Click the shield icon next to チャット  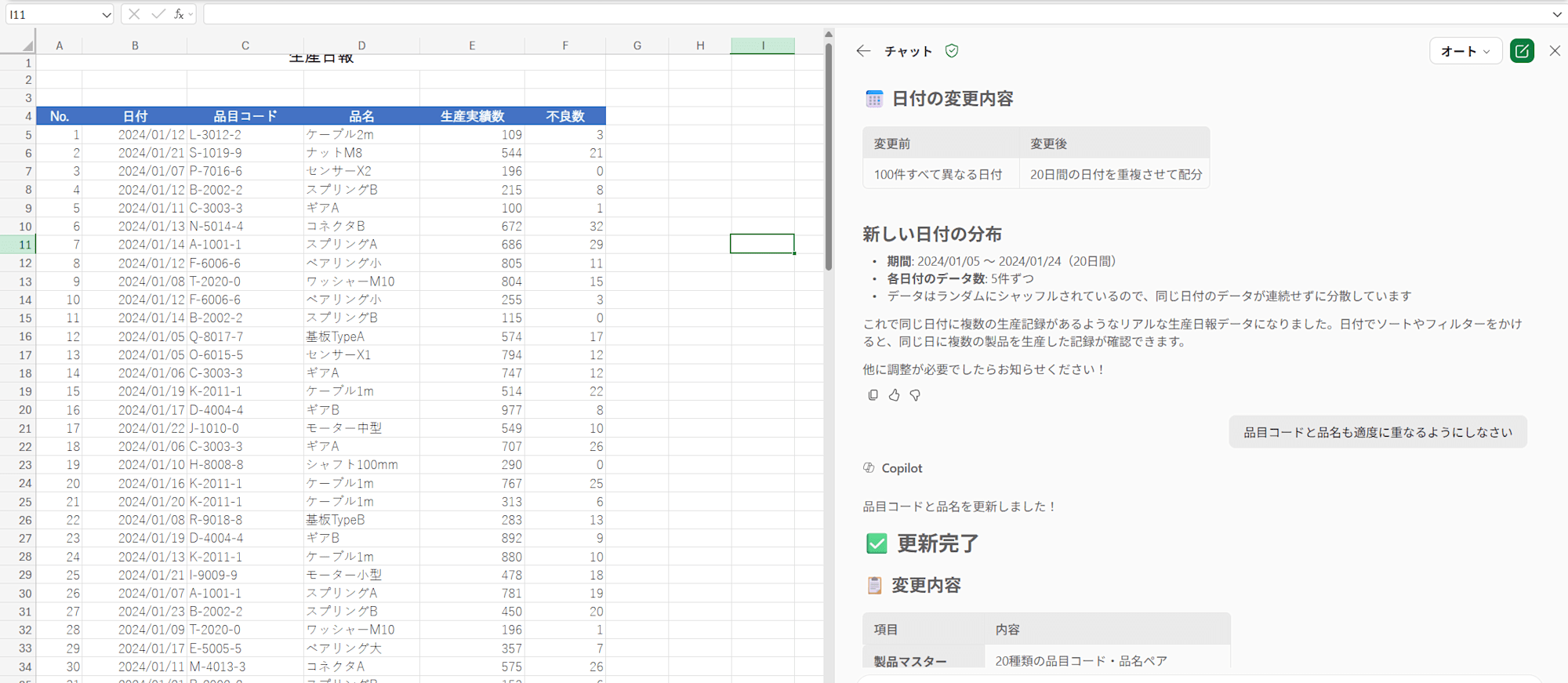point(952,51)
